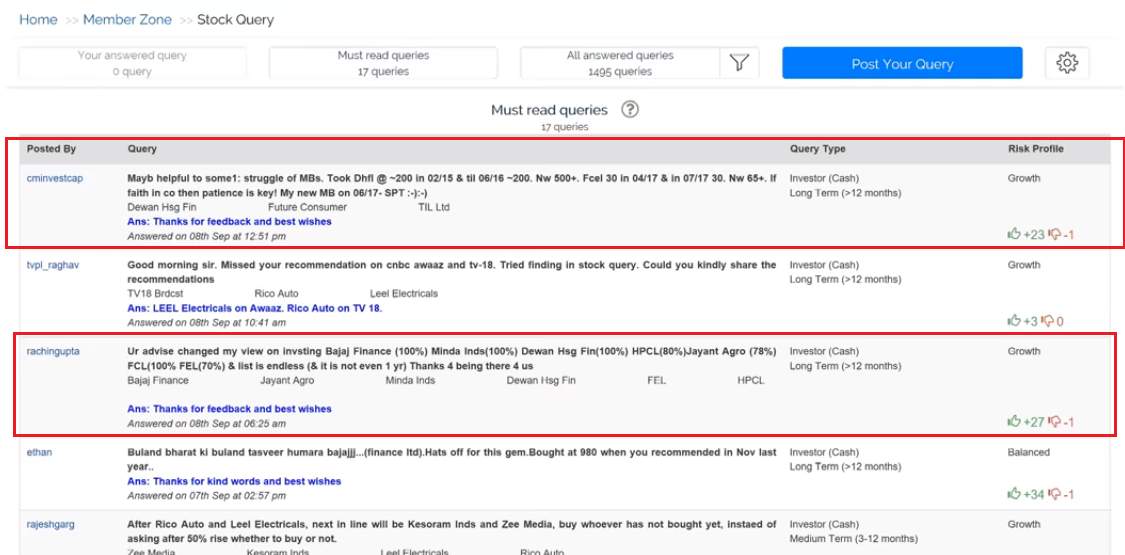
Task: Thumbs down rachingupta's query
Action: click(1054, 422)
